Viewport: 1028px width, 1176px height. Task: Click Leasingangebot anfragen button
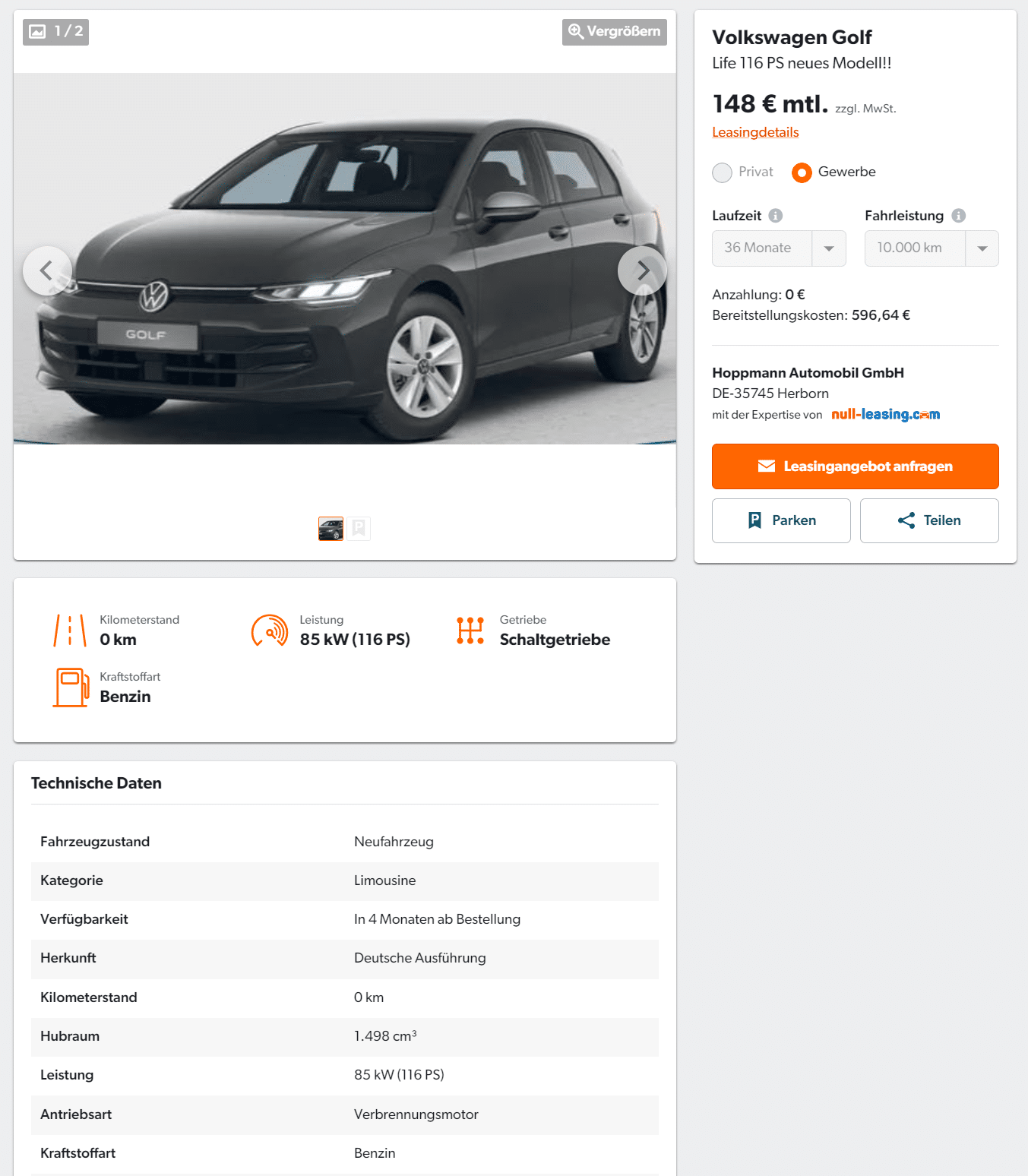point(856,466)
